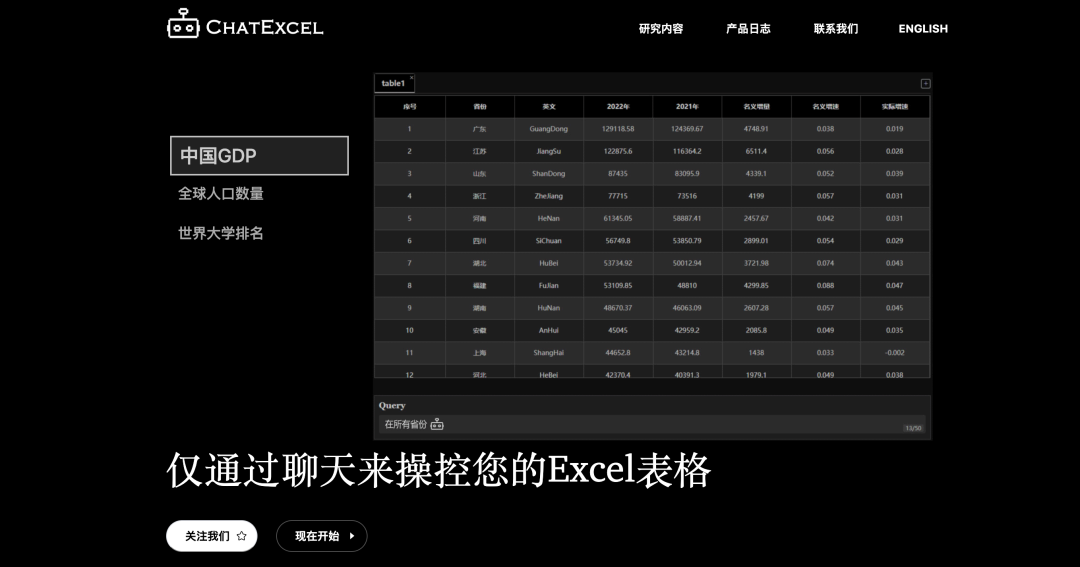
Task: Select the JiangSu cell
Action: point(549,151)
